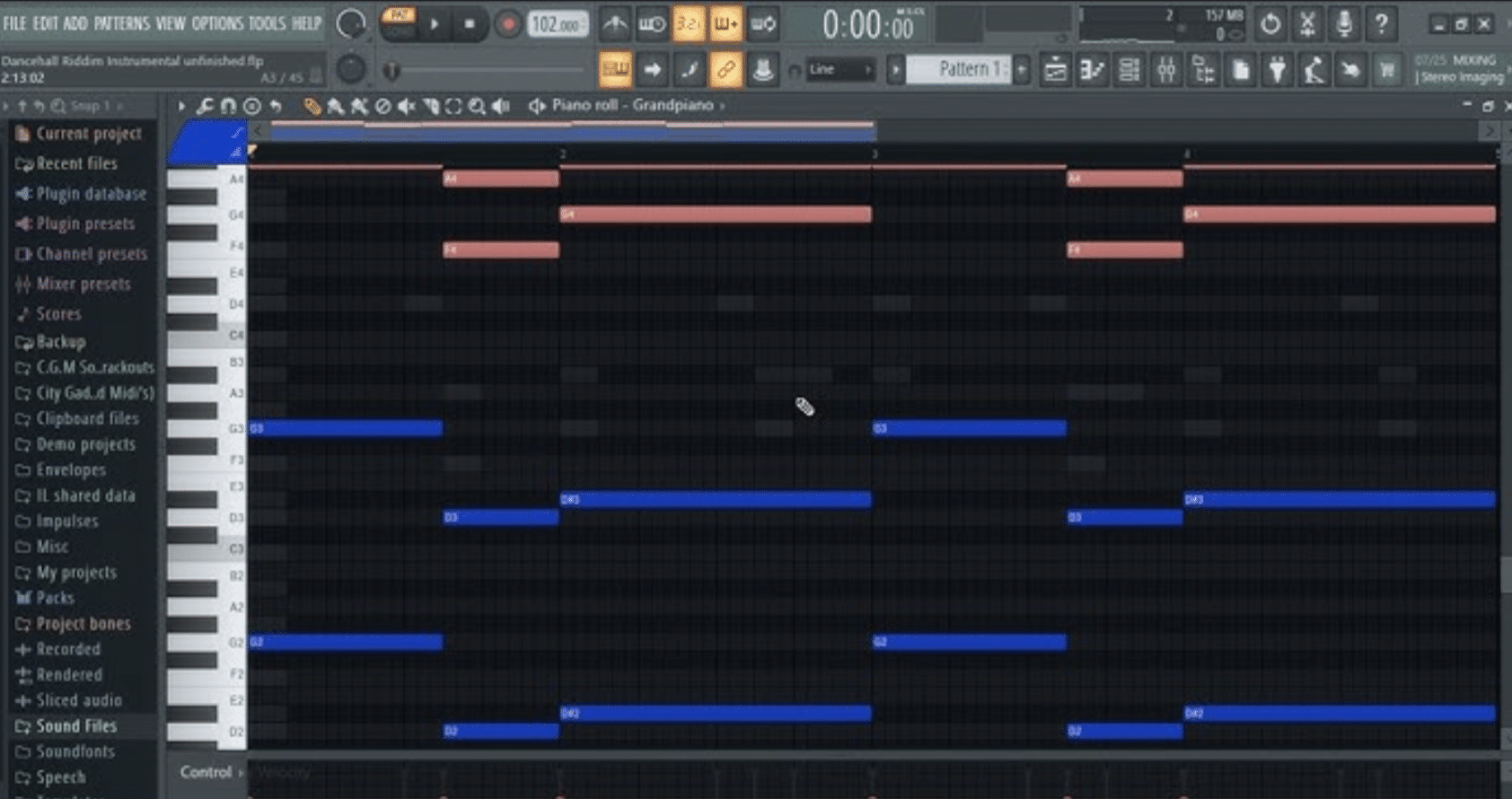Click the microphone recording icon
This screenshot has width=1512, height=799.
tap(1344, 23)
